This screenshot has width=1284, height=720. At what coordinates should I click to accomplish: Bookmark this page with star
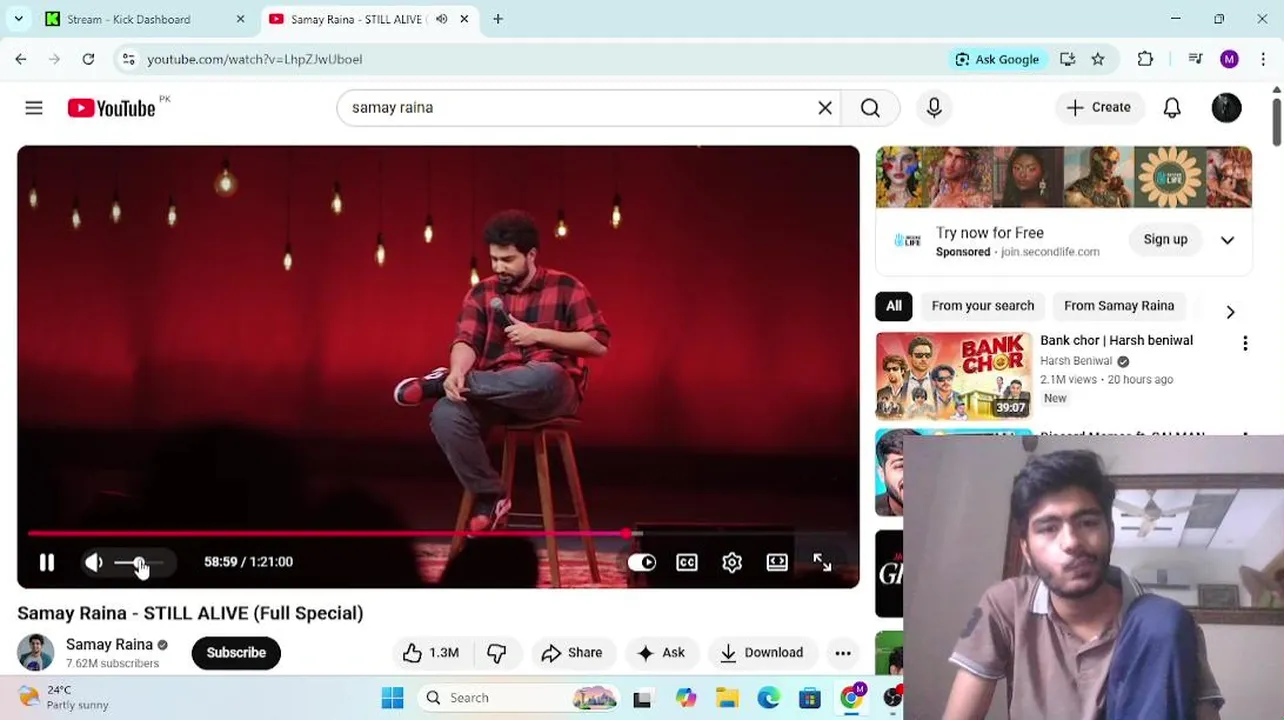1098,59
